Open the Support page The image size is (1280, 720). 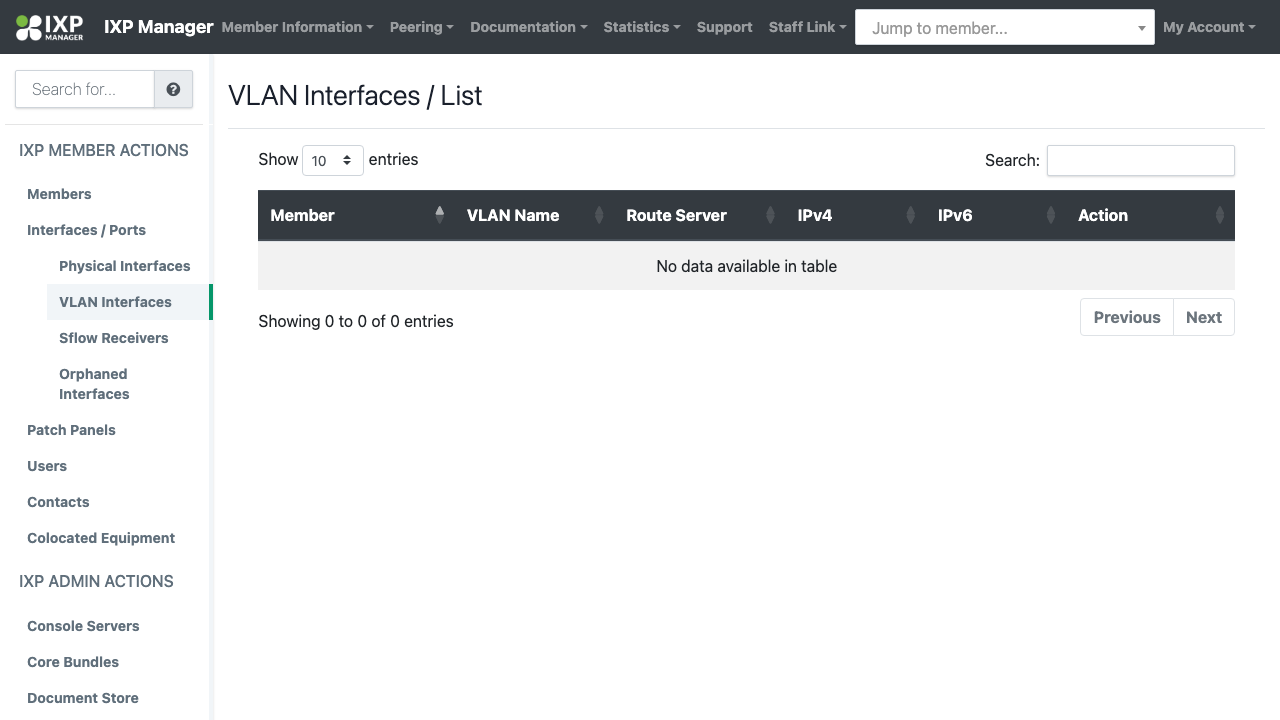click(x=724, y=27)
